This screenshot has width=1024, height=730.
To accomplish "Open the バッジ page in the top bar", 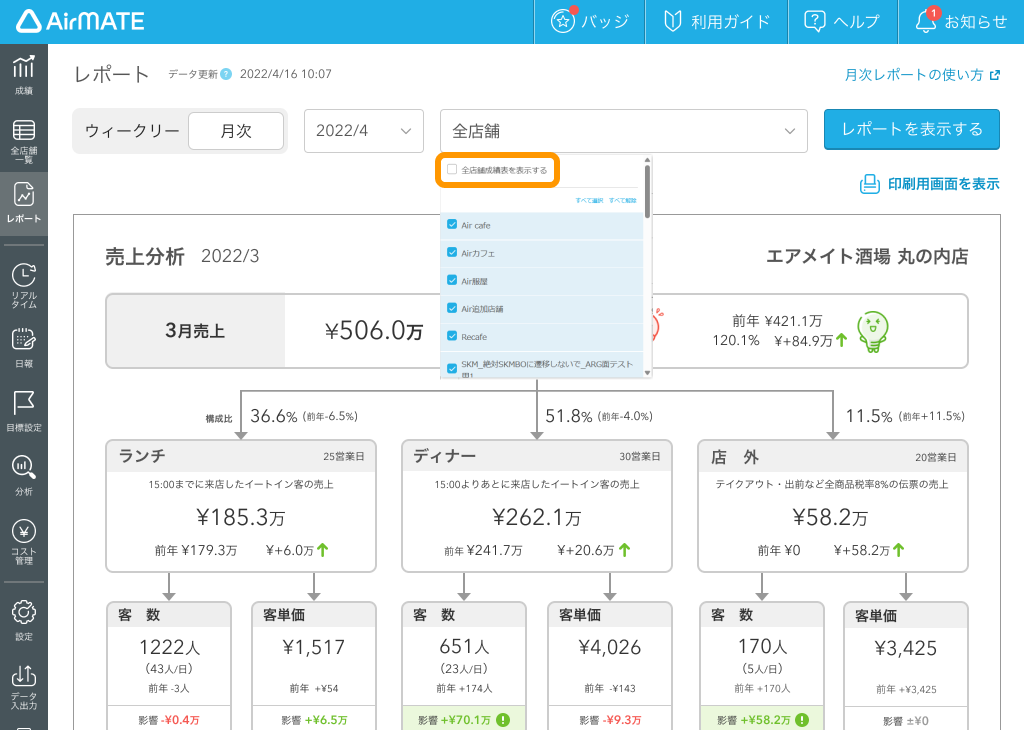I will point(589,21).
